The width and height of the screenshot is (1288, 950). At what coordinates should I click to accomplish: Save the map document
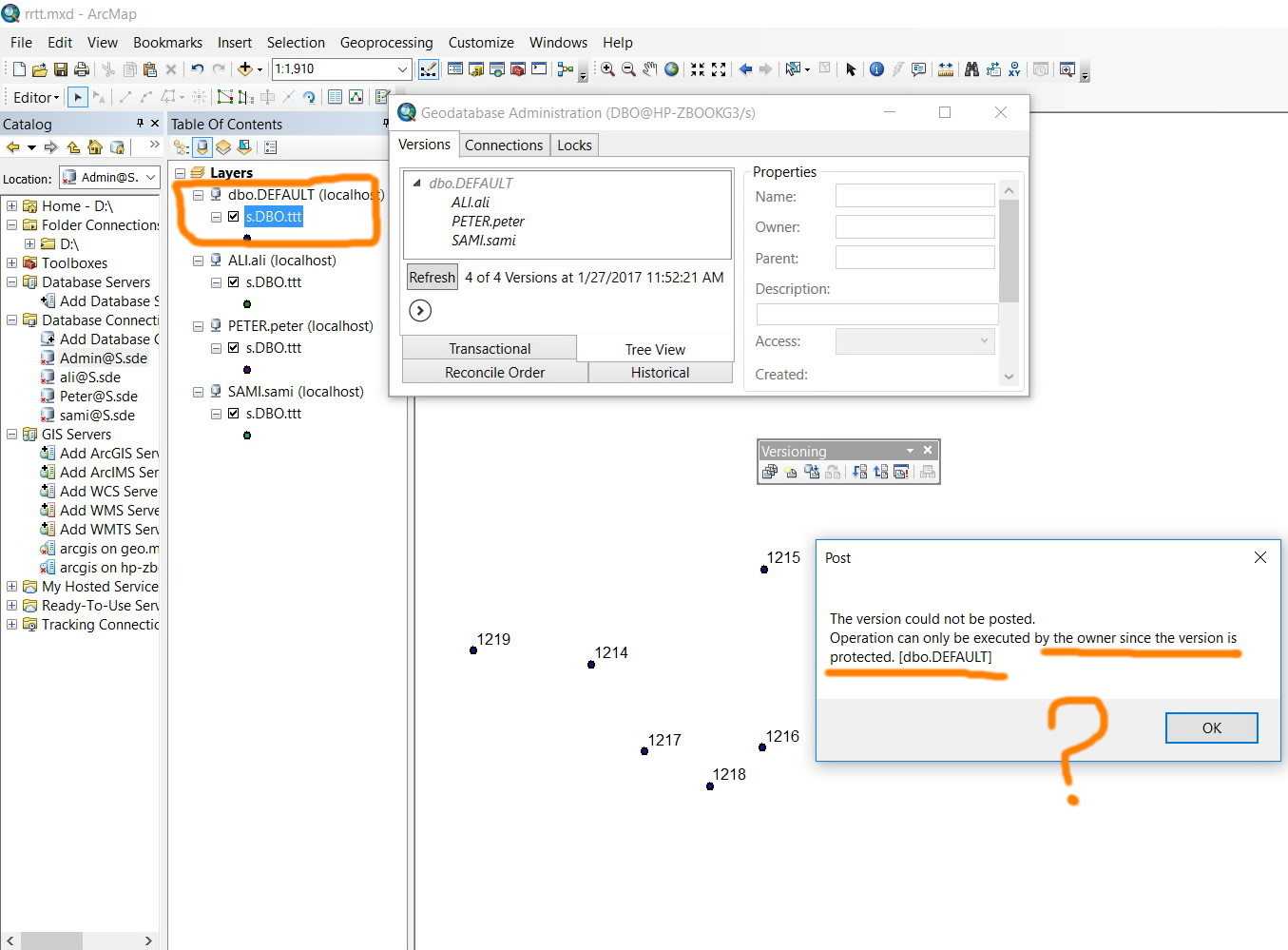[61, 69]
